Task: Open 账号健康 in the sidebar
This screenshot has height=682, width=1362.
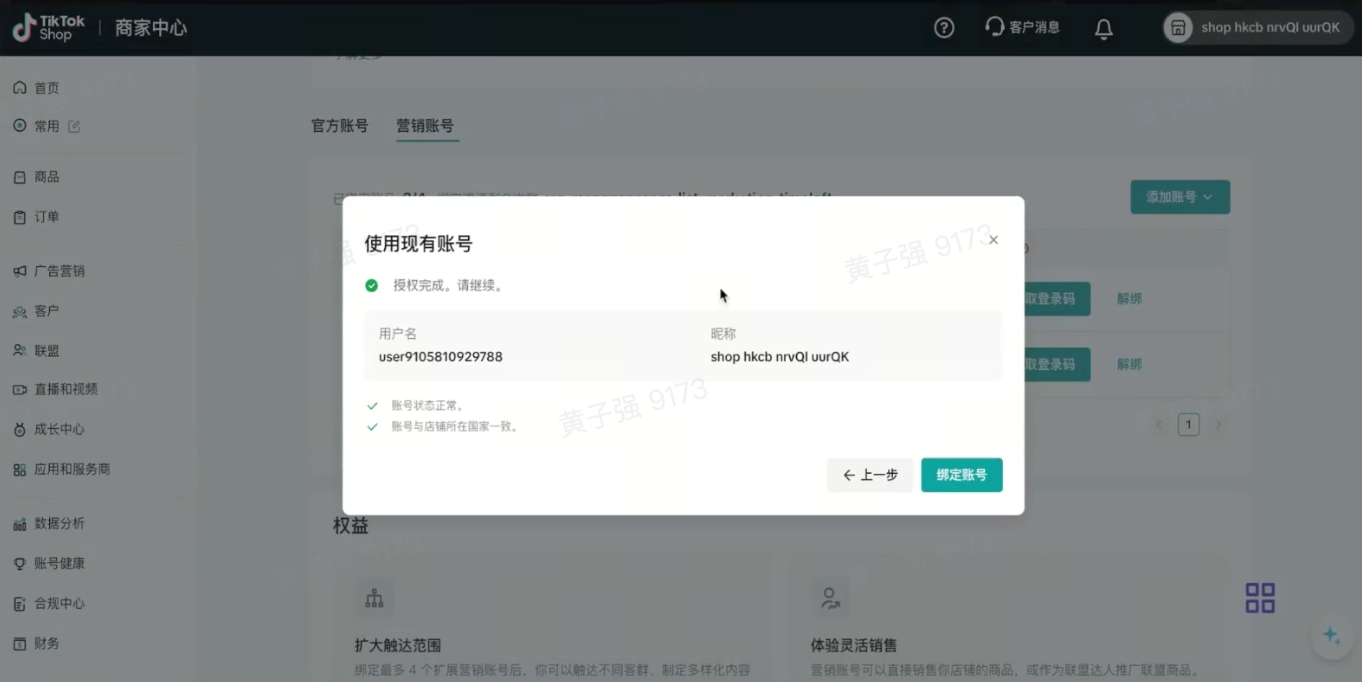Action: point(58,563)
